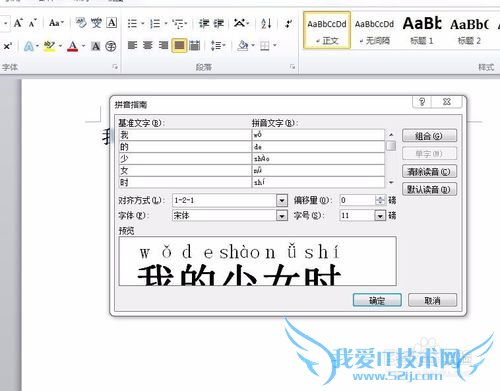Click the pinyin field containing wǒ

(318, 135)
